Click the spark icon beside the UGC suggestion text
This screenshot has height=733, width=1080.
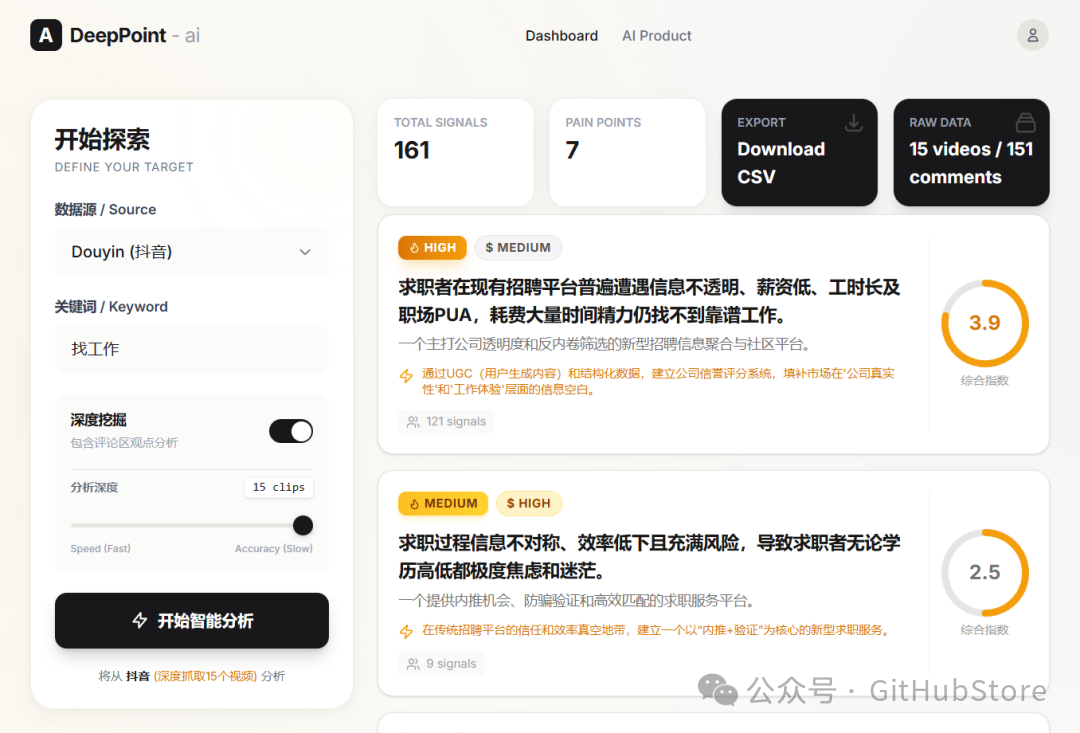point(404,377)
